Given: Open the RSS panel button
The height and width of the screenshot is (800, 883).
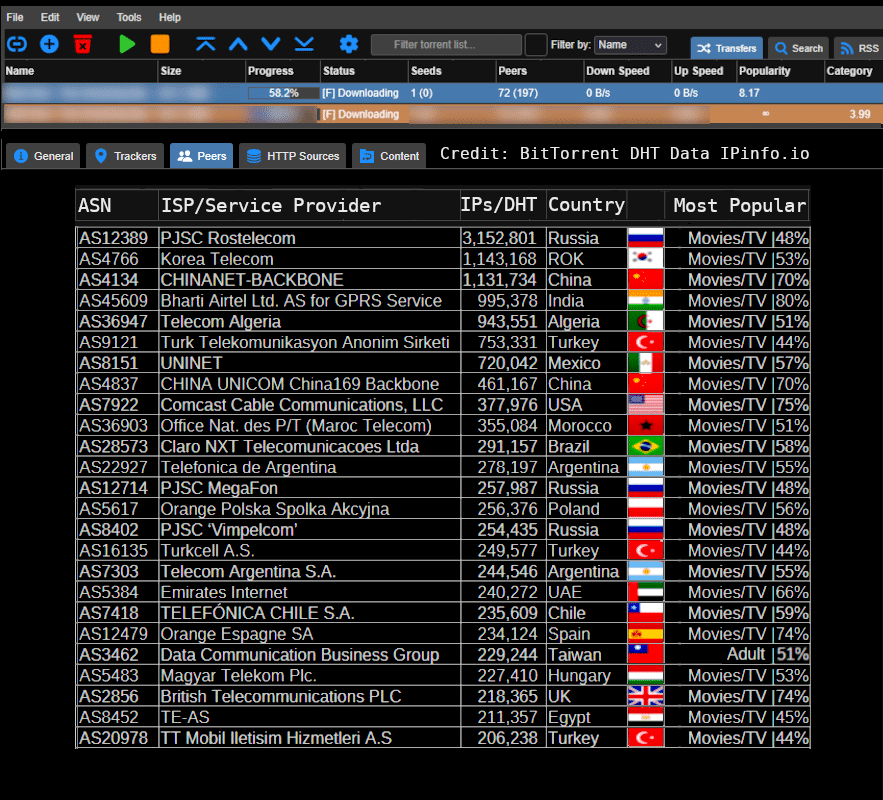Looking at the screenshot, I should click(859, 48).
